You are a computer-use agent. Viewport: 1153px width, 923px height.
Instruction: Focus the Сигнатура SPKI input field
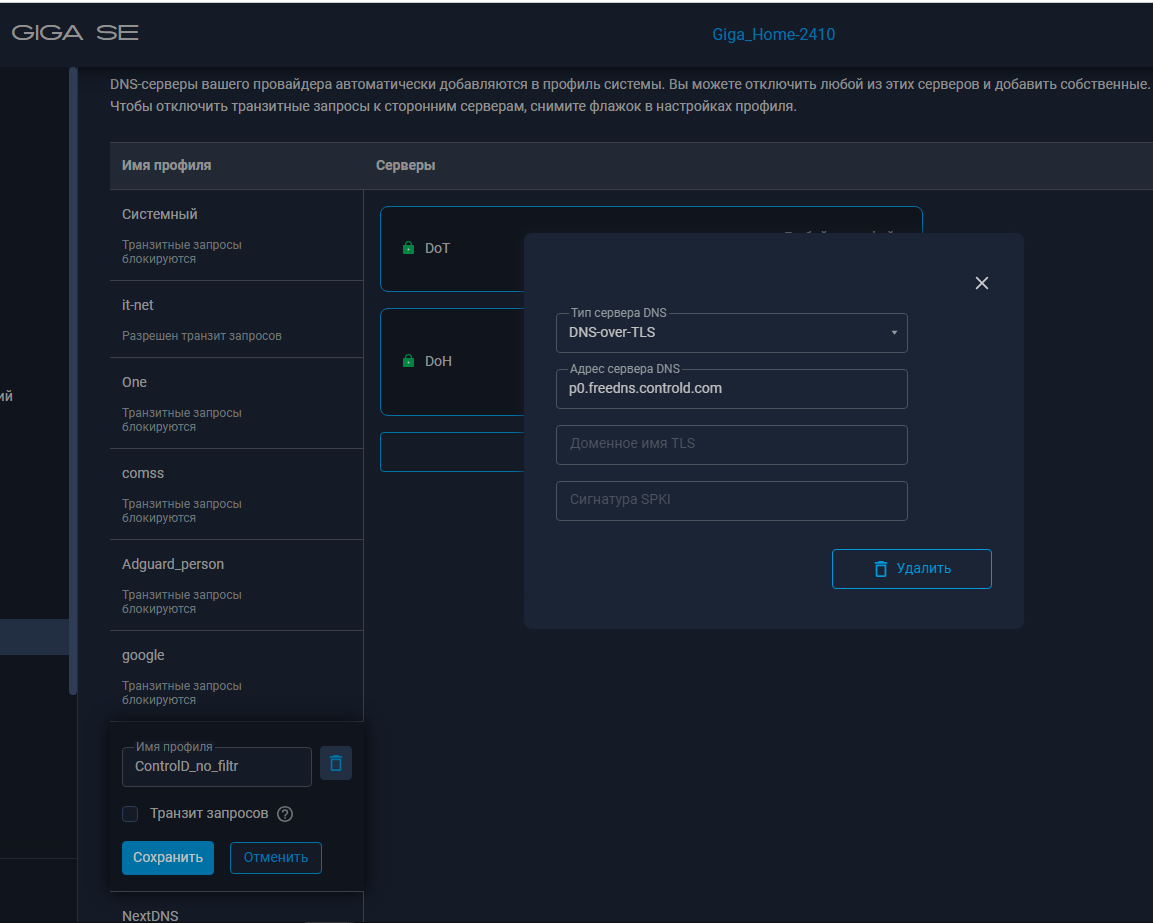(731, 501)
